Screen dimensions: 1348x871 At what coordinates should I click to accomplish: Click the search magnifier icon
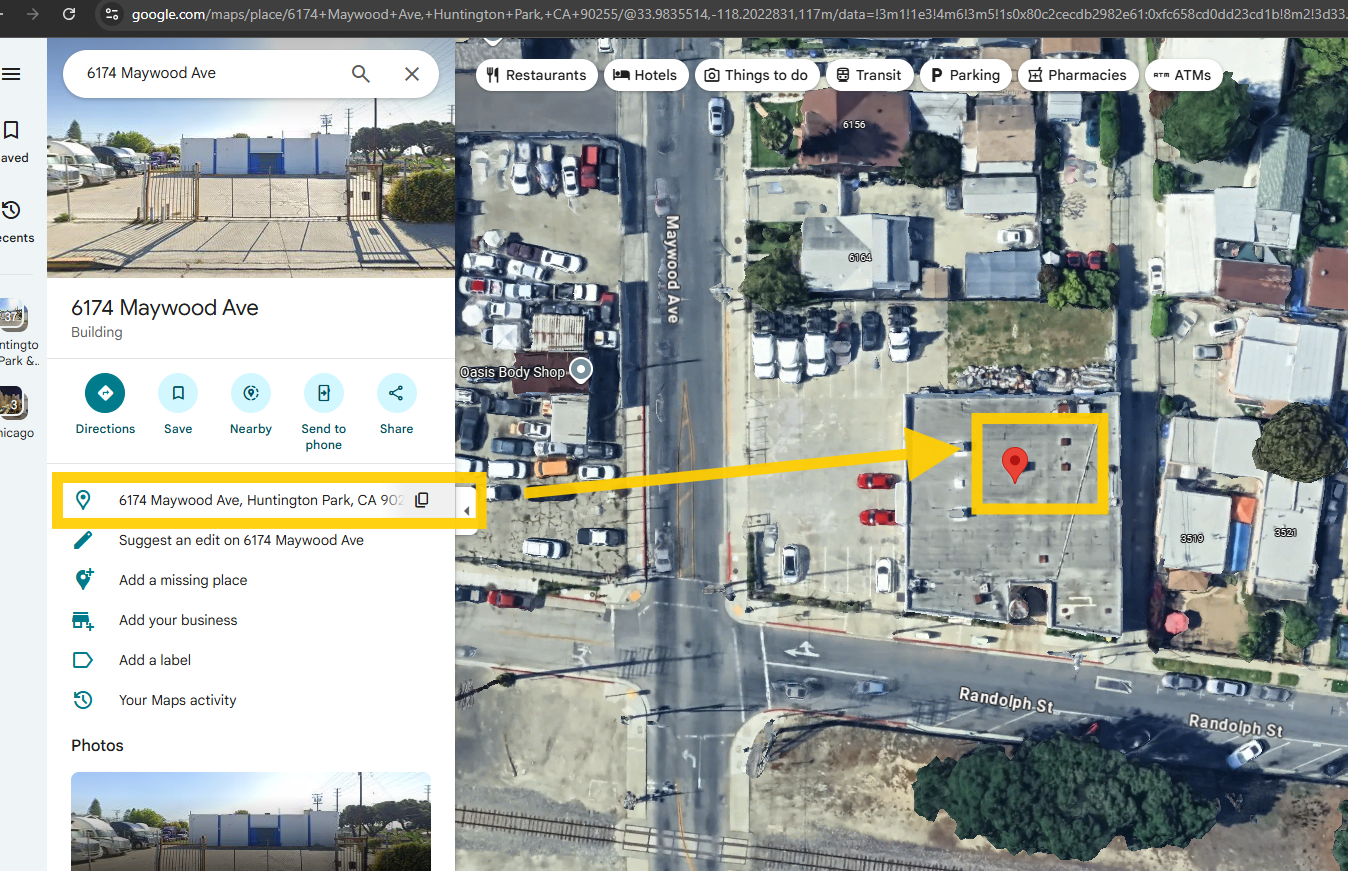tap(360, 74)
